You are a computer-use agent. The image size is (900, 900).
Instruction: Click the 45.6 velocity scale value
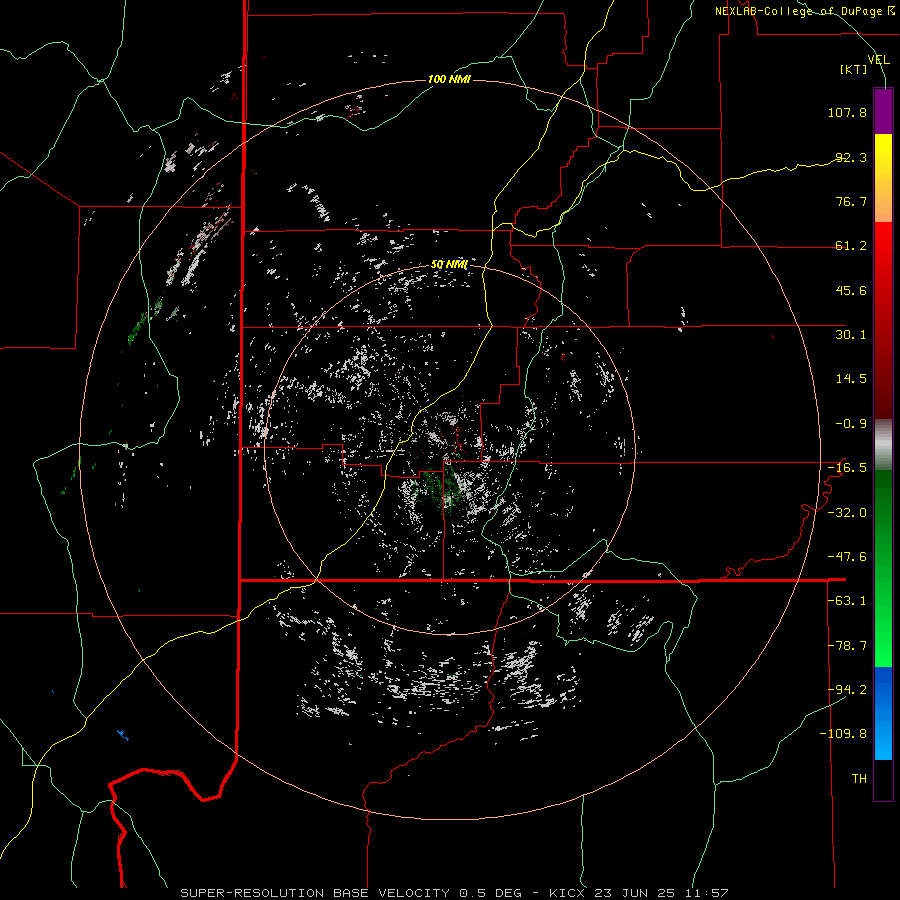[851, 290]
